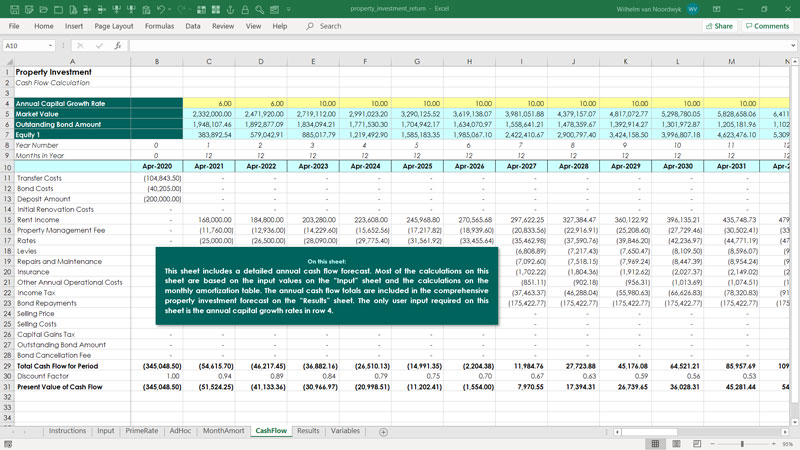Viewport: 800px width, 450px height.
Task: Click the paste clipboard icon in the toolbar
Action: pos(146,9)
